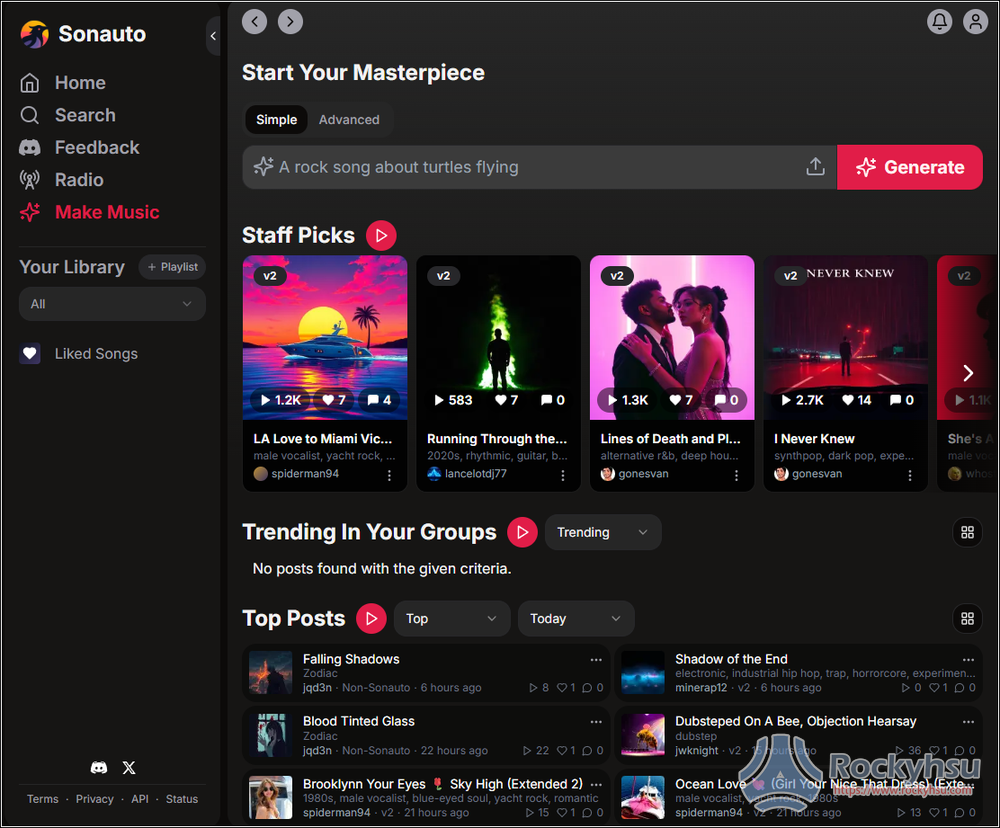
Task: Open the Blood Tinted Glass post
Action: coord(358,721)
